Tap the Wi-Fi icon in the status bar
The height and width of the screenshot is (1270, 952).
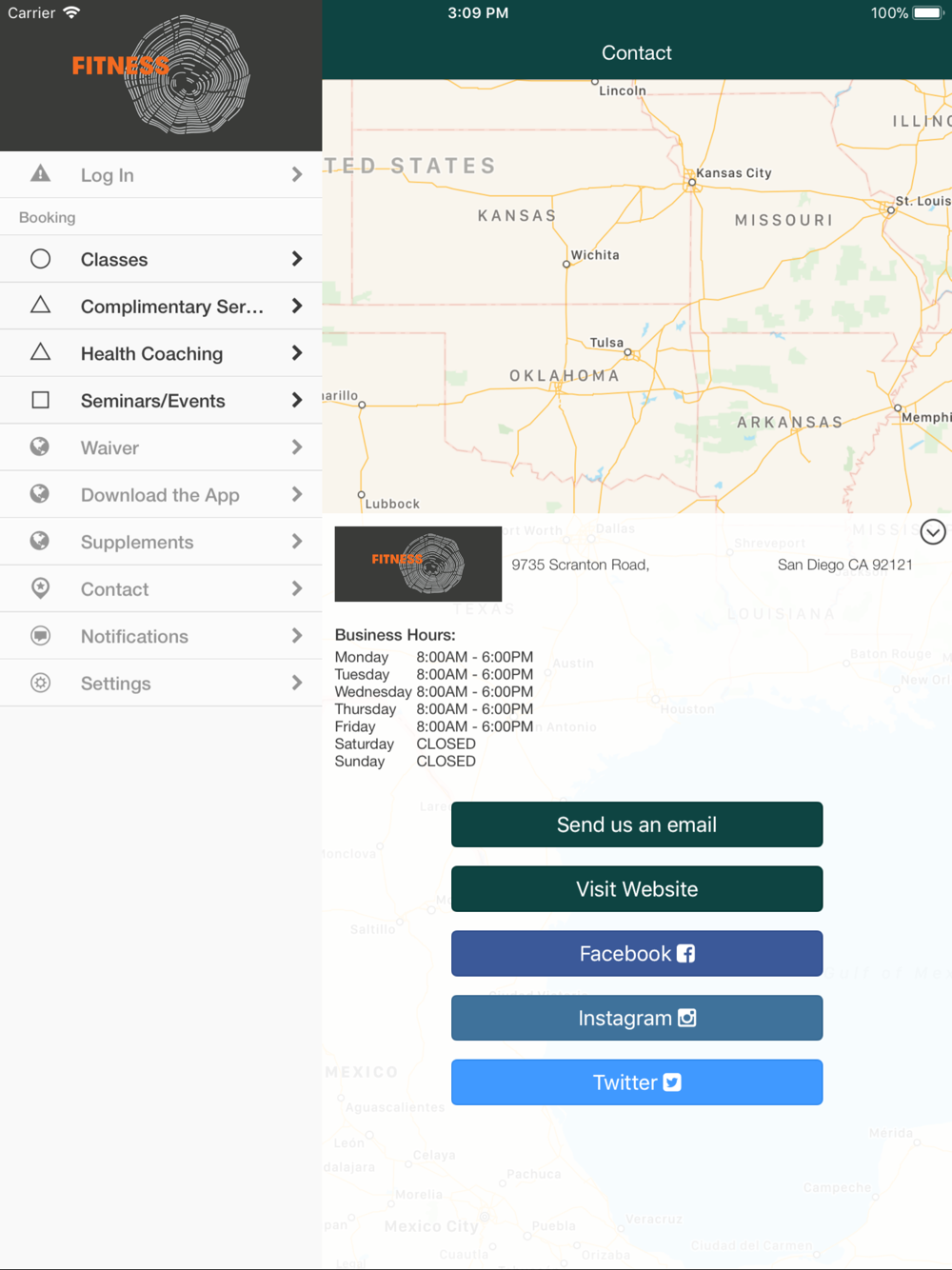click(71, 13)
